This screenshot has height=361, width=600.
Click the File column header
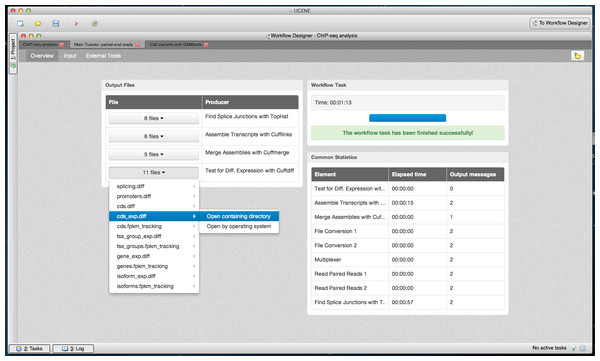153,102
